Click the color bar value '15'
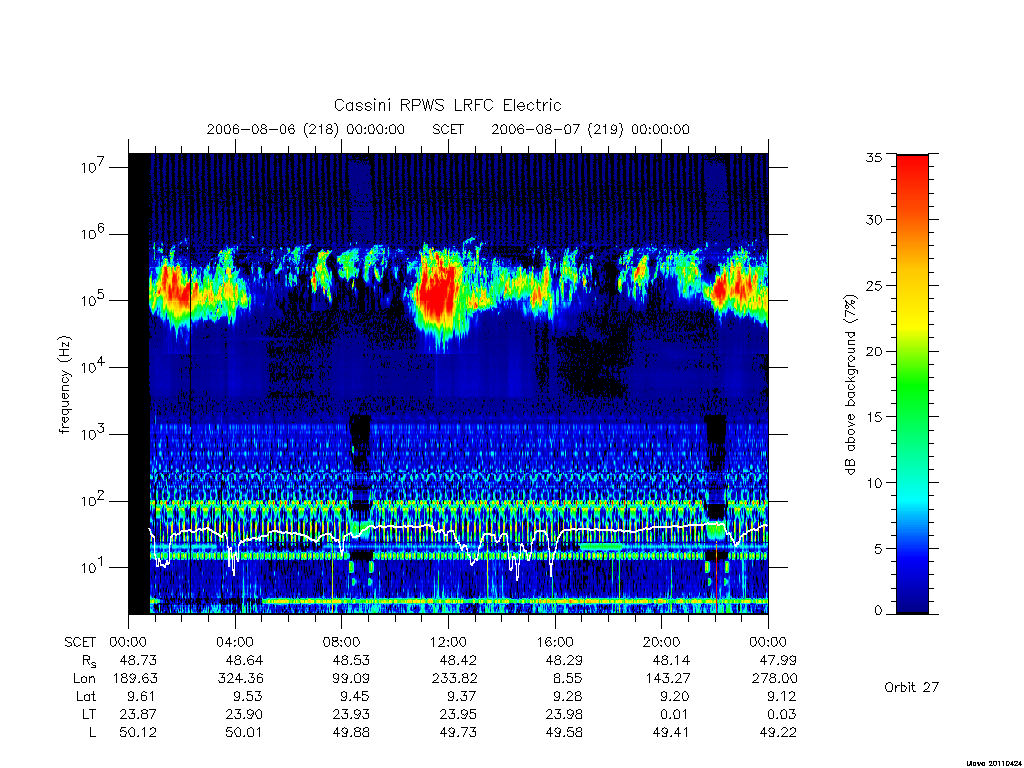The image size is (1024, 768). (x=874, y=417)
